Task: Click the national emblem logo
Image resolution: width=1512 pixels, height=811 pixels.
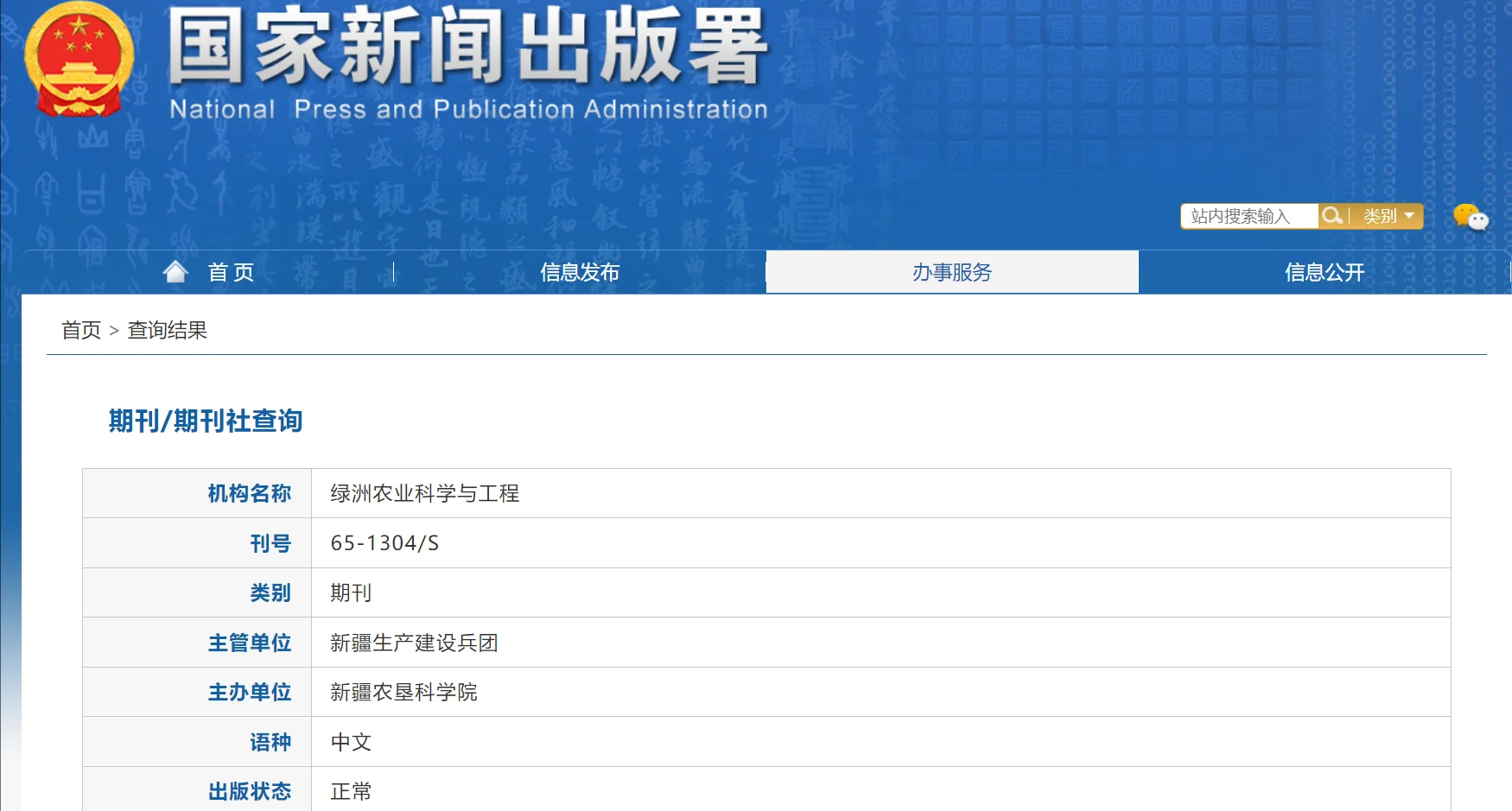Action: pyautogui.click(x=79, y=59)
